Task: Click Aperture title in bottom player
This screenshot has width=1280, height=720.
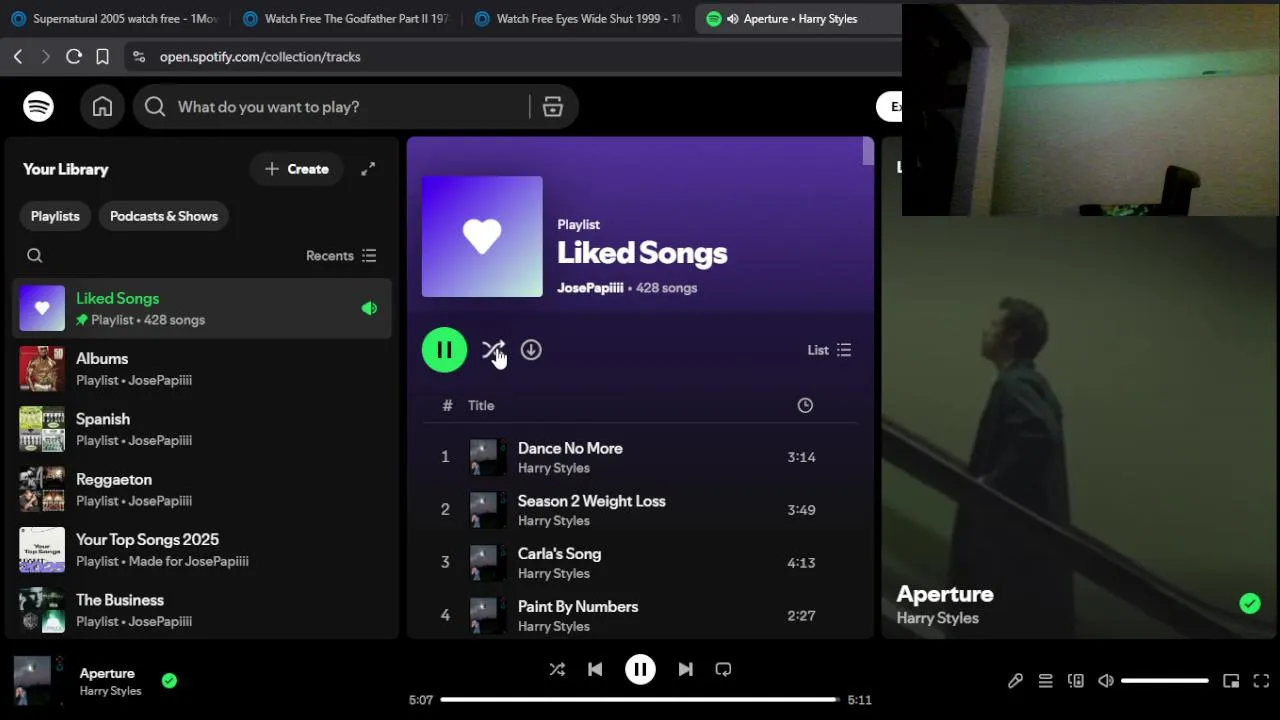Action: point(107,673)
